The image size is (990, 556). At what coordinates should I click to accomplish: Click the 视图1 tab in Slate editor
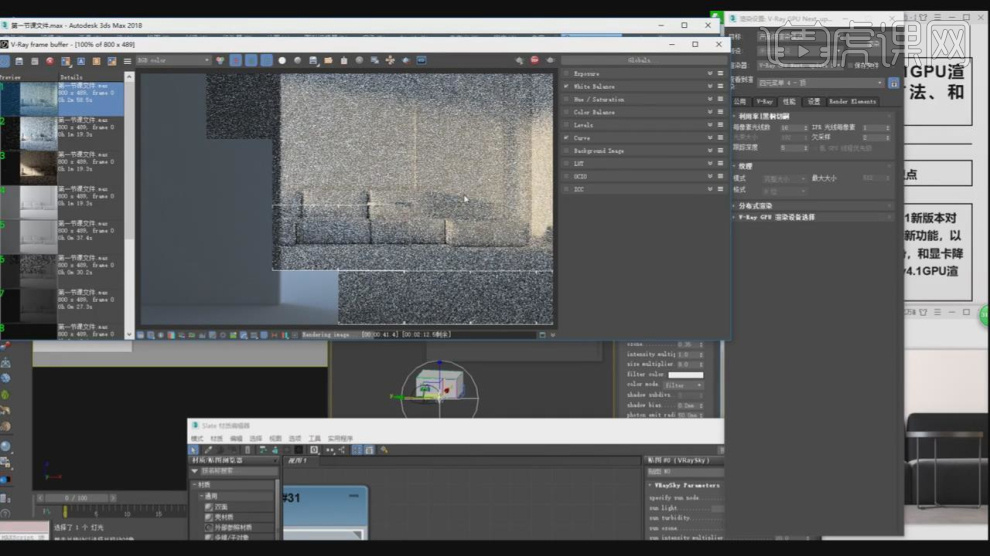(297, 461)
